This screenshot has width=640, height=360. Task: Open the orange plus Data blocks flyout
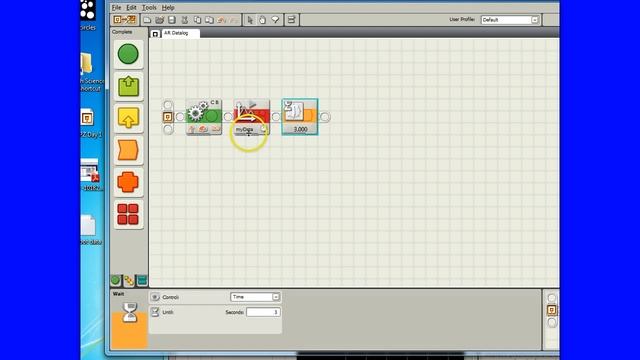click(128, 182)
